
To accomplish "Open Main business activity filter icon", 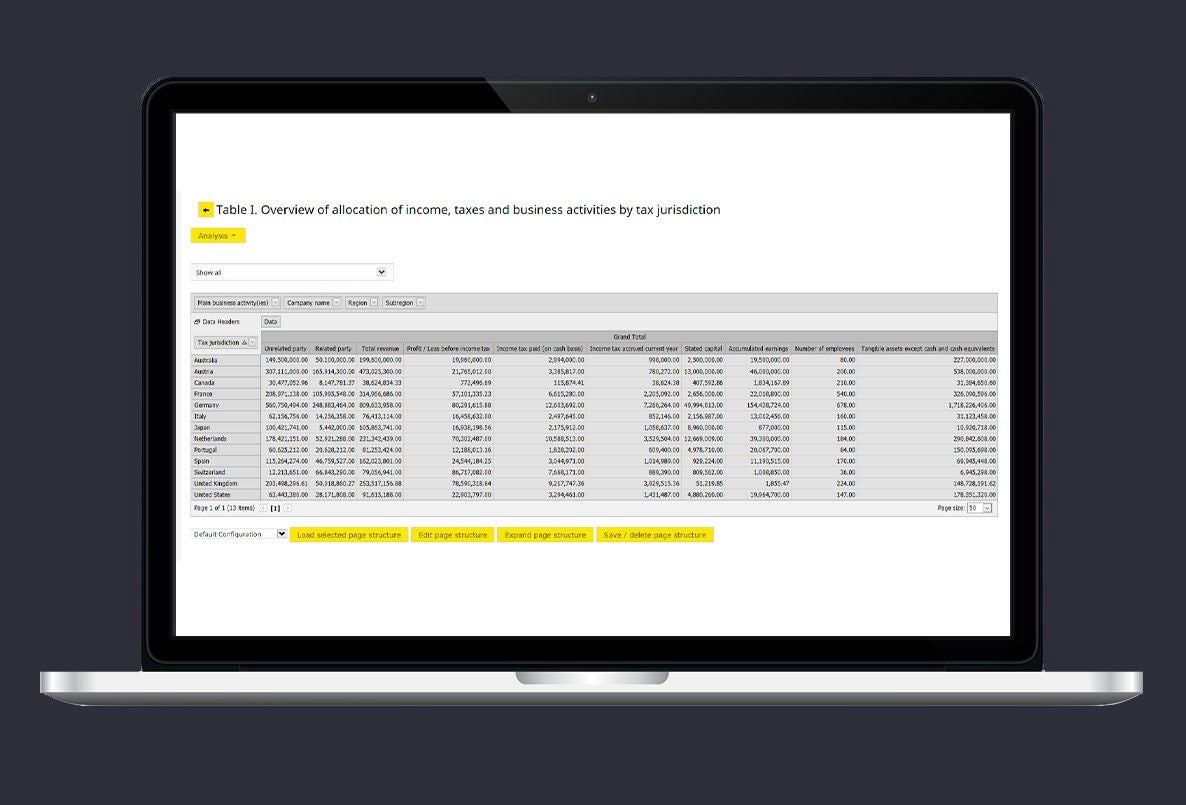I will coord(276,303).
